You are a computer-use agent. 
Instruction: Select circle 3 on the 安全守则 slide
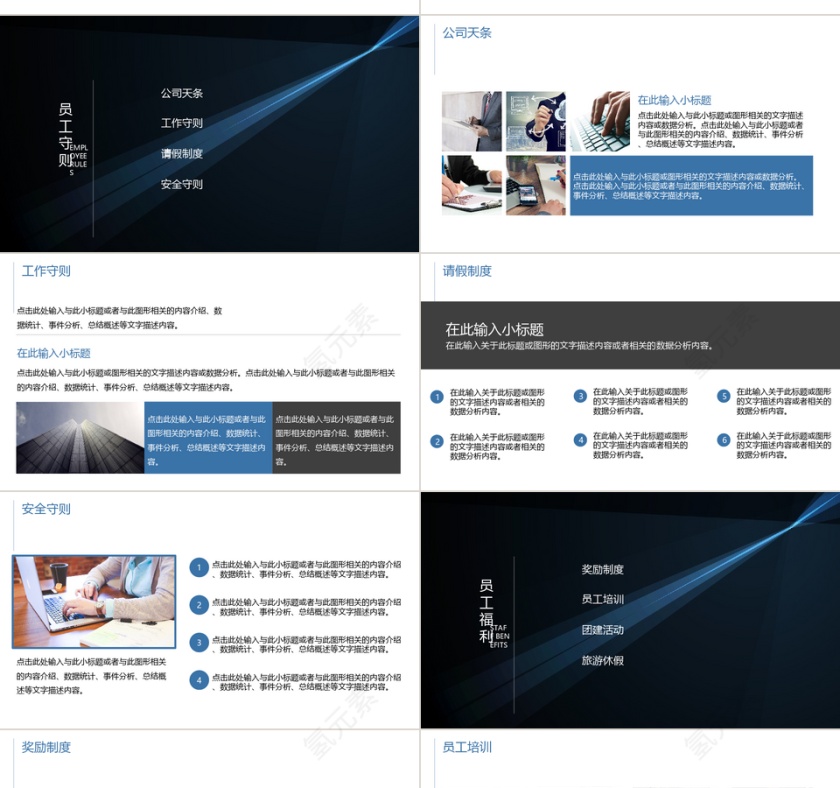pos(200,643)
